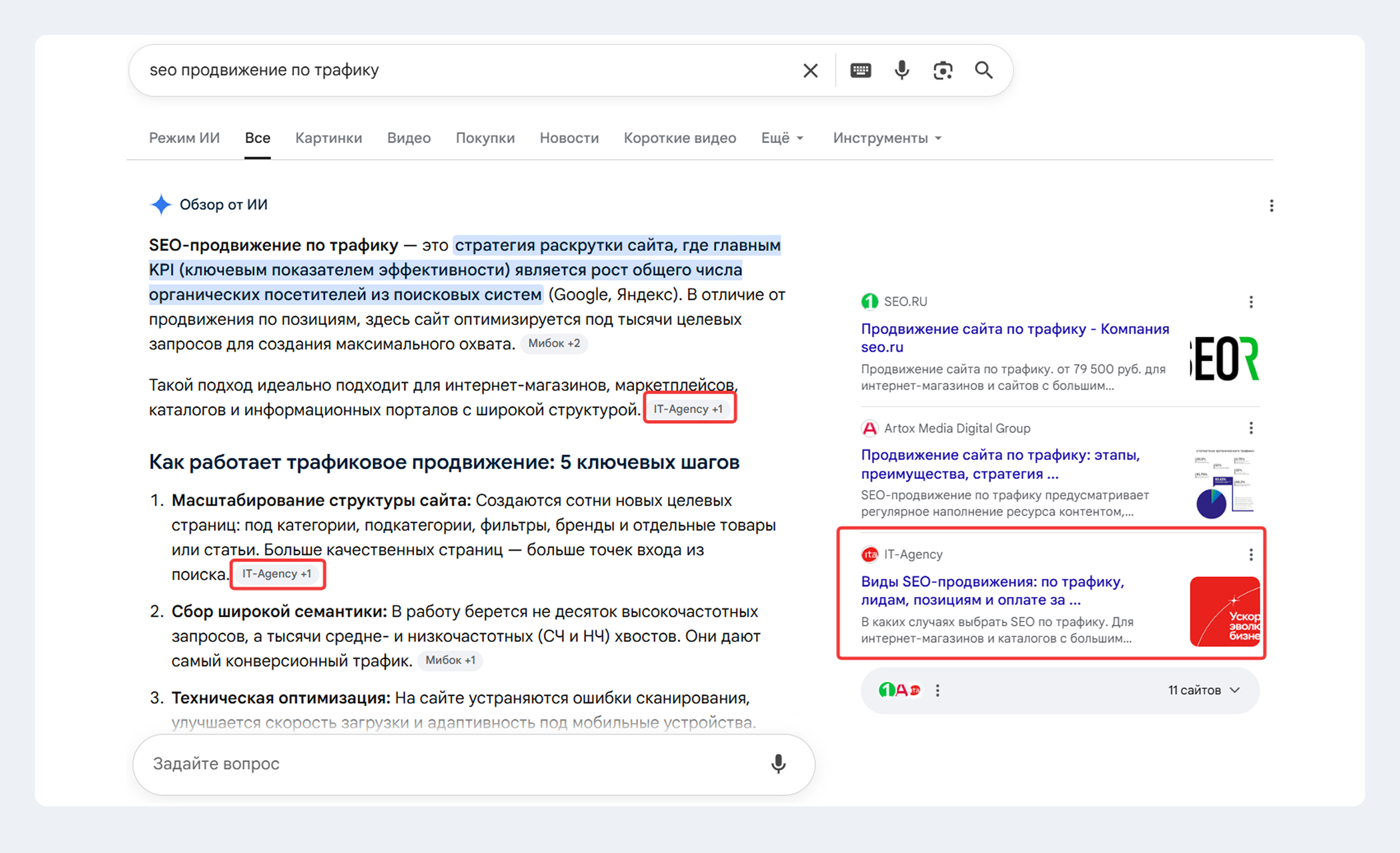1400x853 pixels.
Task: Click the main search query field
Action: [x=467, y=71]
